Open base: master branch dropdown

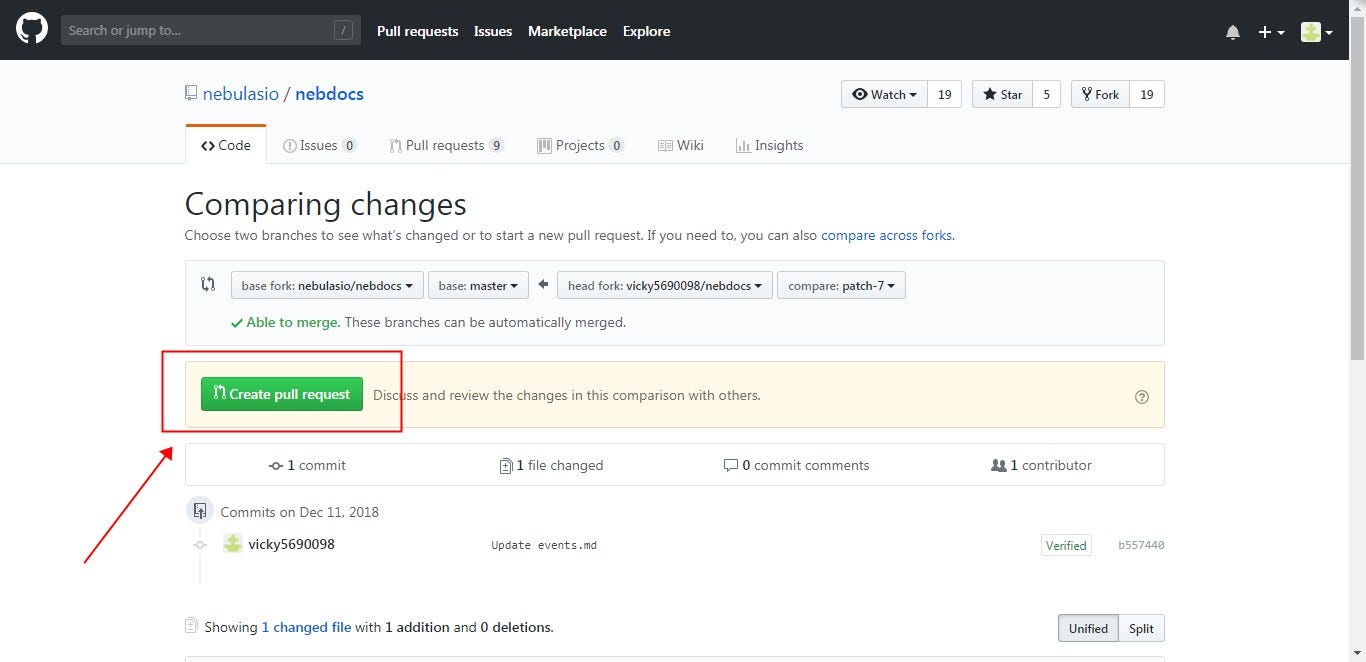(478, 285)
